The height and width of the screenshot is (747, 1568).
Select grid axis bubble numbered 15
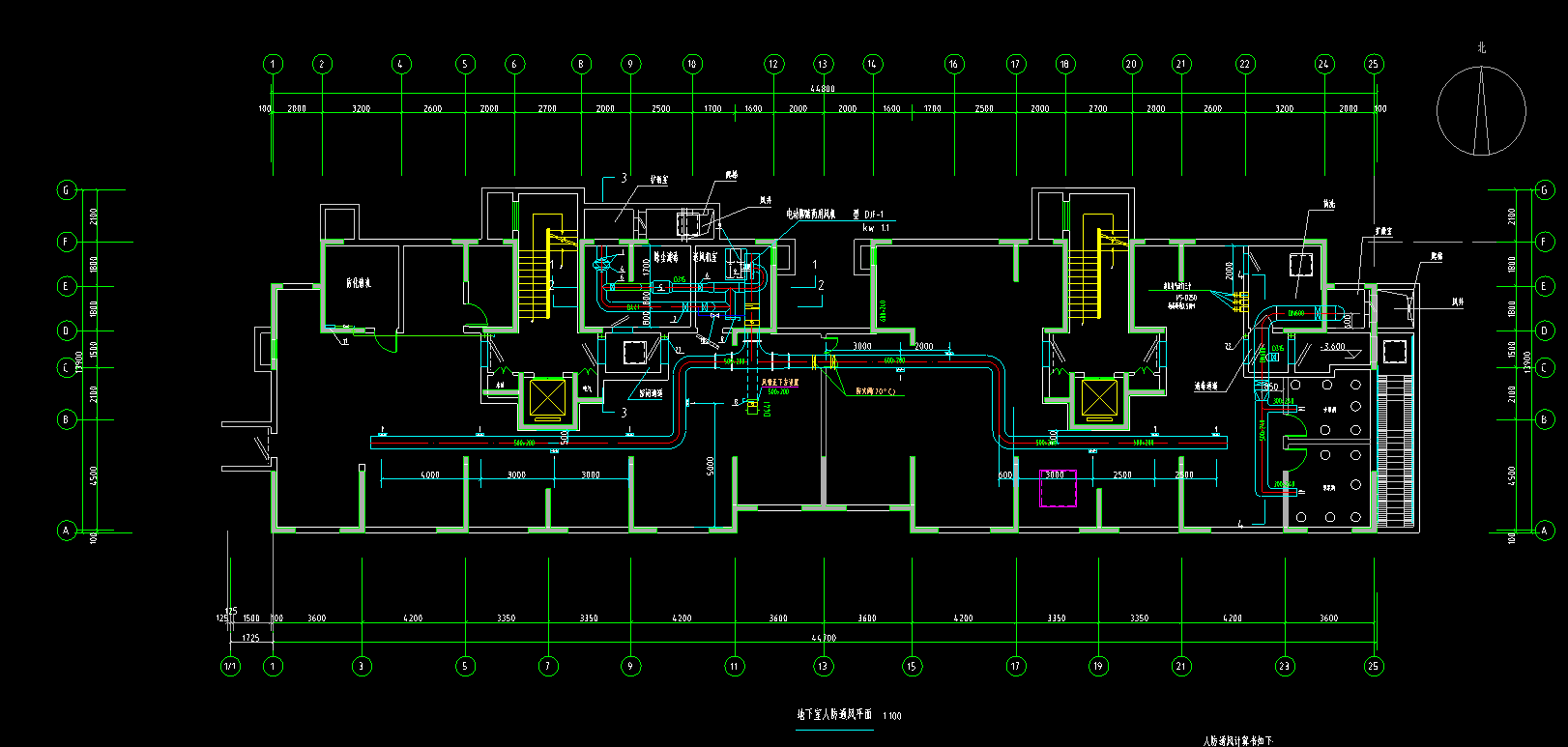point(912,666)
